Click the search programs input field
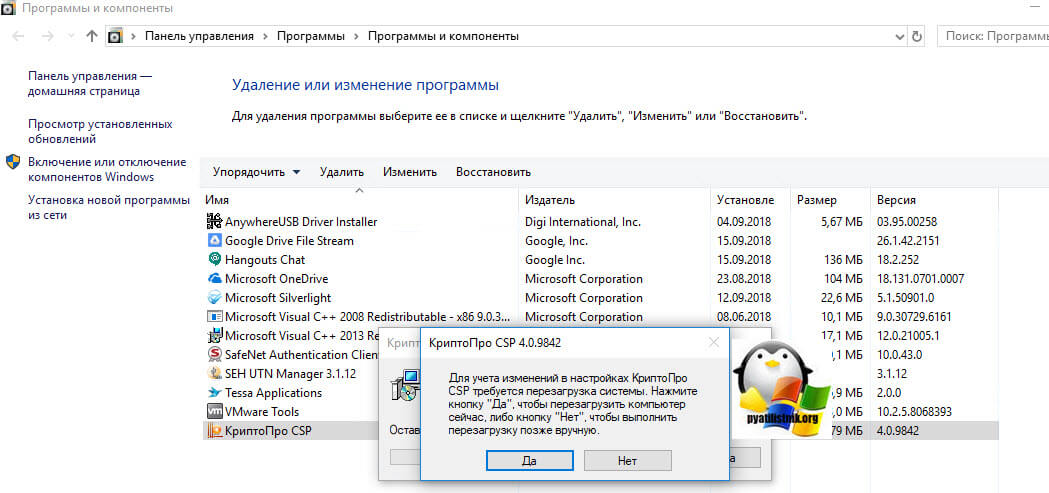The width and height of the screenshot is (1049, 493). point(994,36)
